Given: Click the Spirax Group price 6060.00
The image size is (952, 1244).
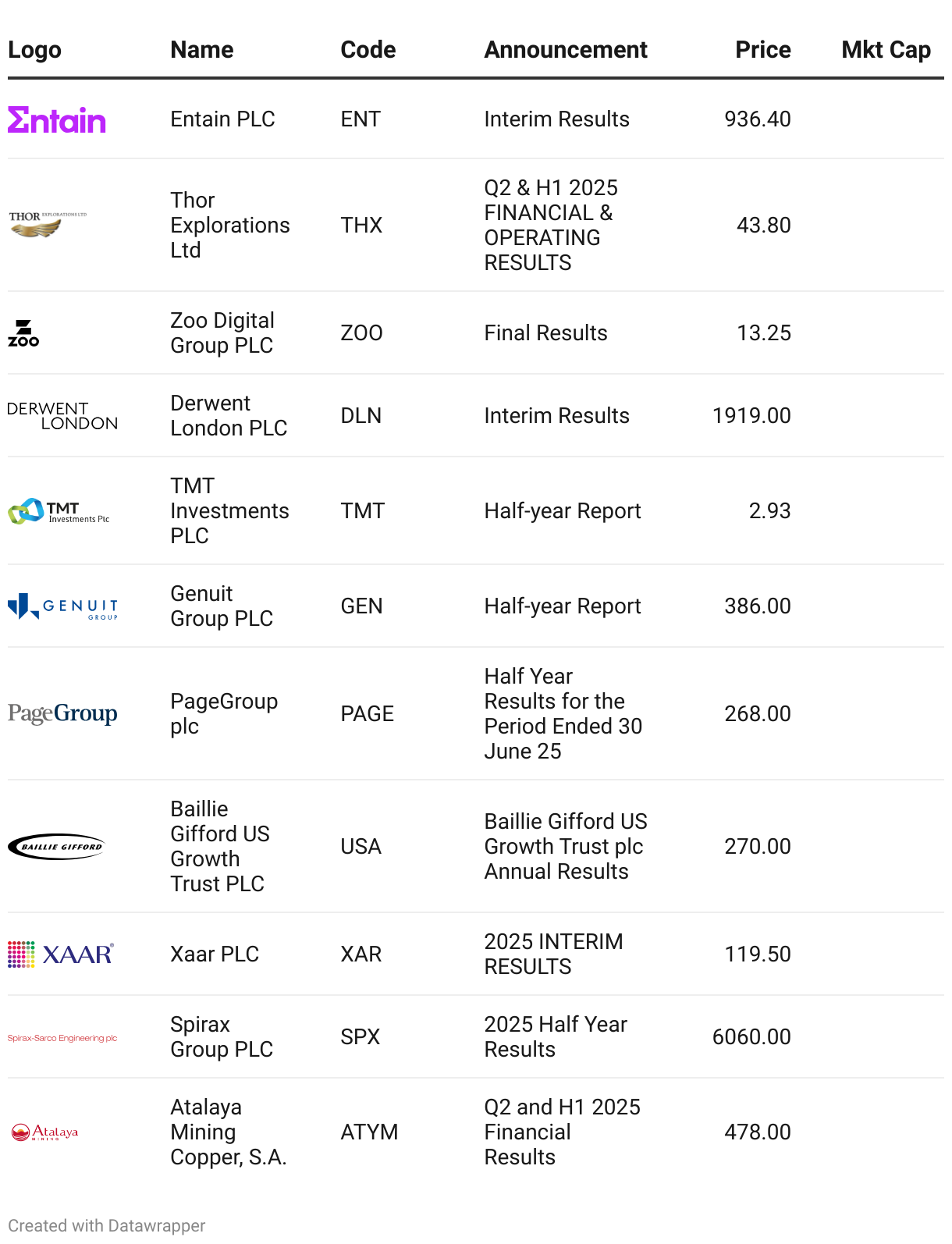Looking at the screenshot, I should coord(751,1037).
